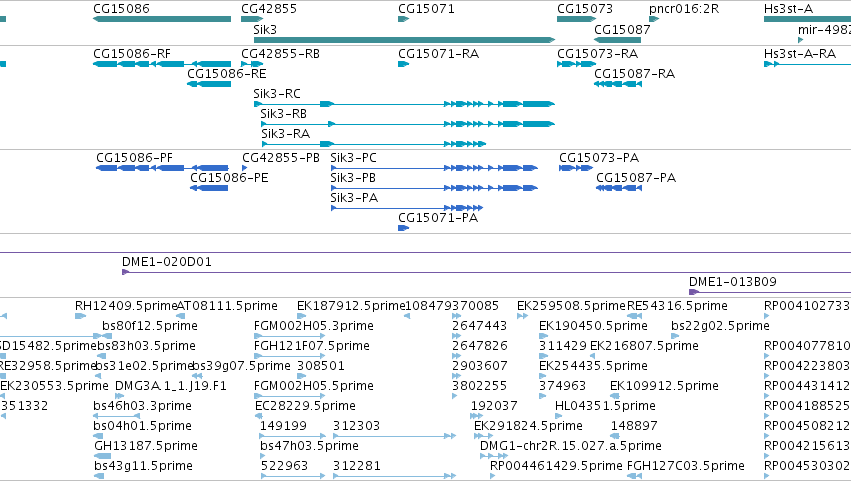Viewport: 851px width, 481px height.
Task: Click feature label 374963
Action: click(562, 387)
